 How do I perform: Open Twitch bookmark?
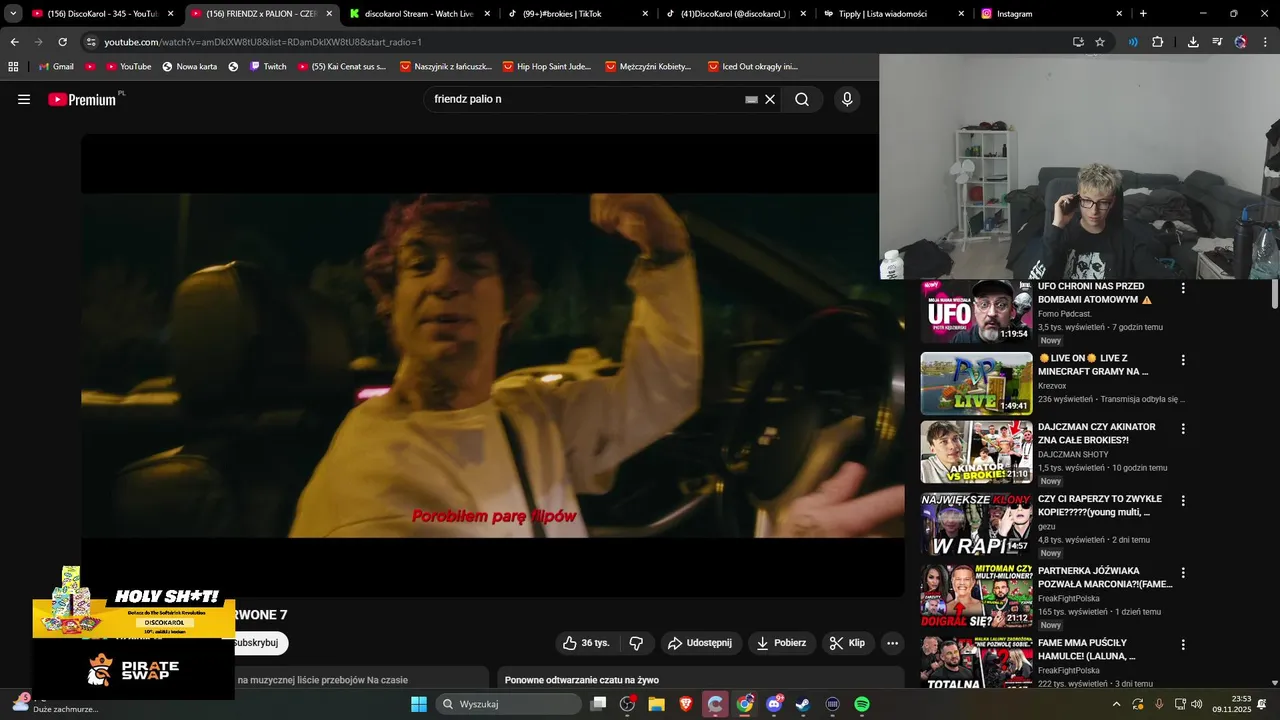click(268, 67)
